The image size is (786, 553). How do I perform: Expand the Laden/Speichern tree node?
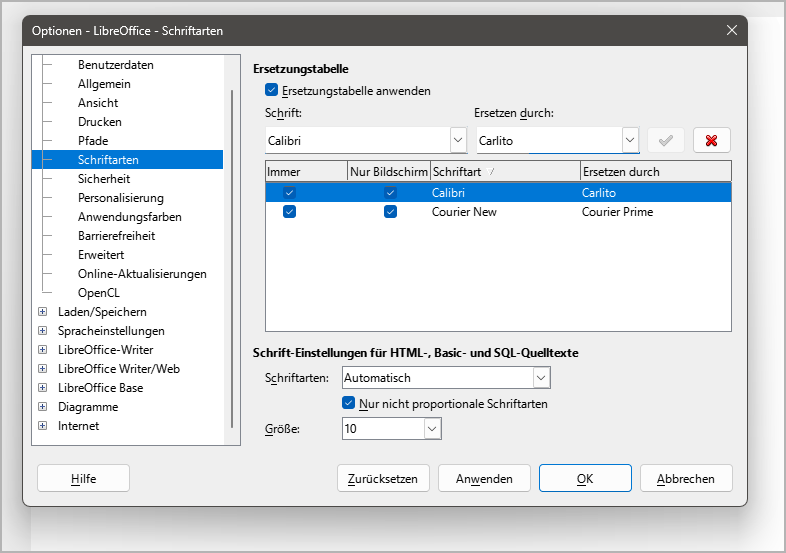click(43, 311)
